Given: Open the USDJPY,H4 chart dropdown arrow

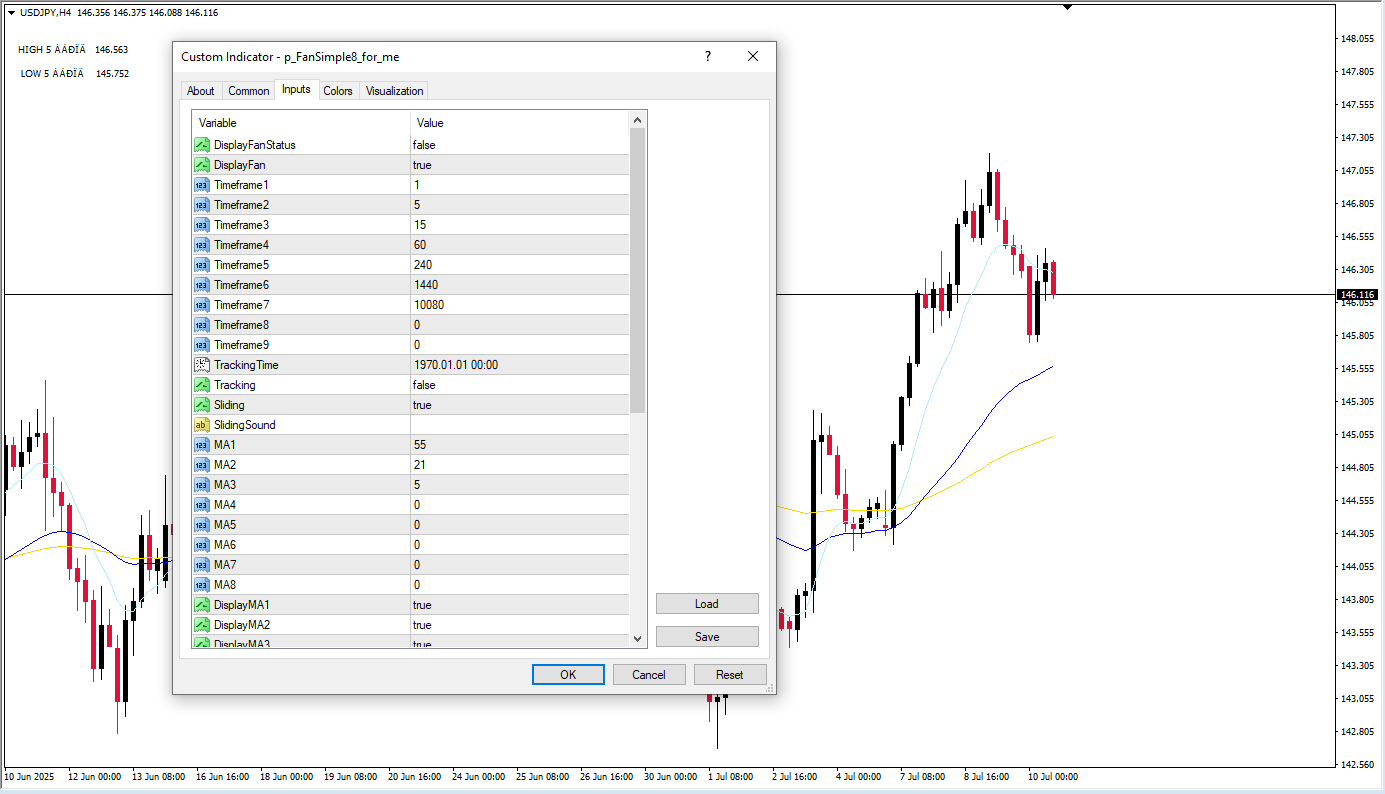Looking at the screenshot, I should (11, 12).
